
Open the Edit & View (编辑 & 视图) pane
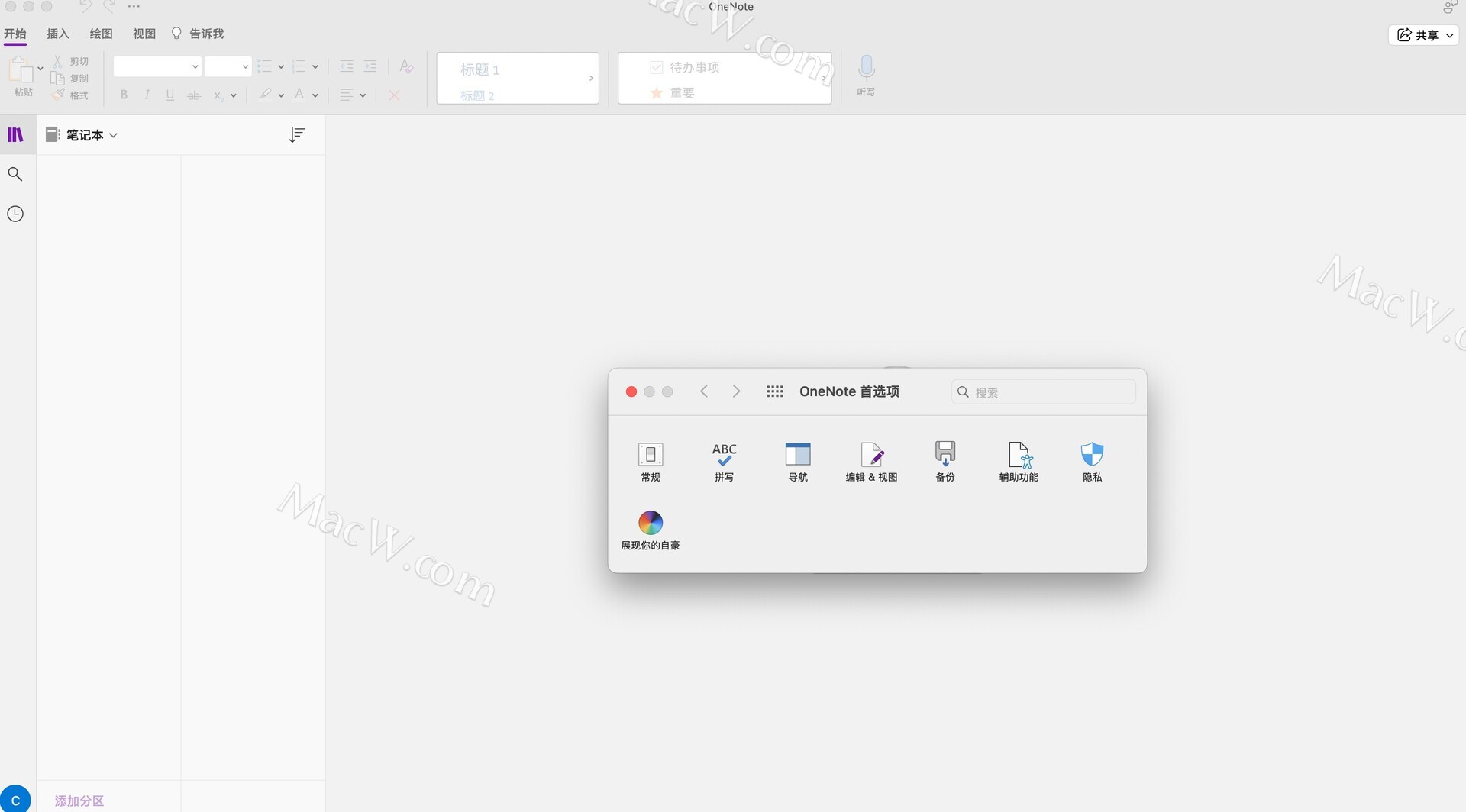871,461
